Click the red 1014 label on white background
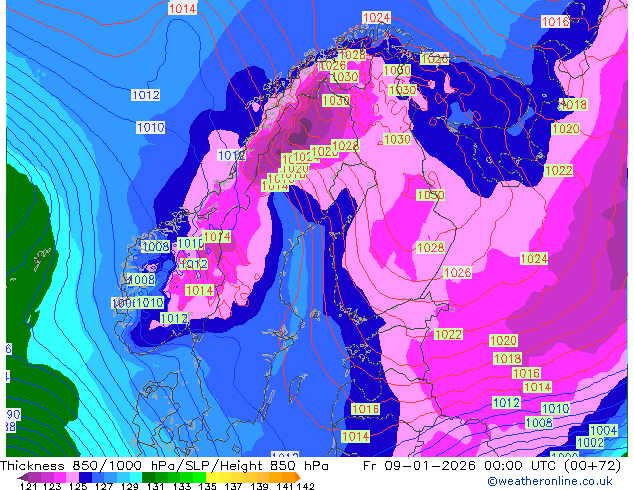This screenshot has width=634, height=490. (182, 8)
